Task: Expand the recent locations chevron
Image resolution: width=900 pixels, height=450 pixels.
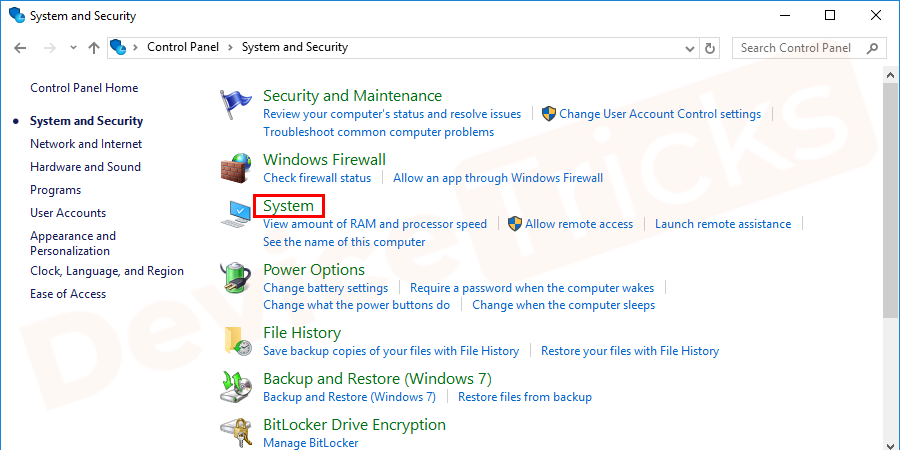Action: pyautogui.click(x=71, y=47)
